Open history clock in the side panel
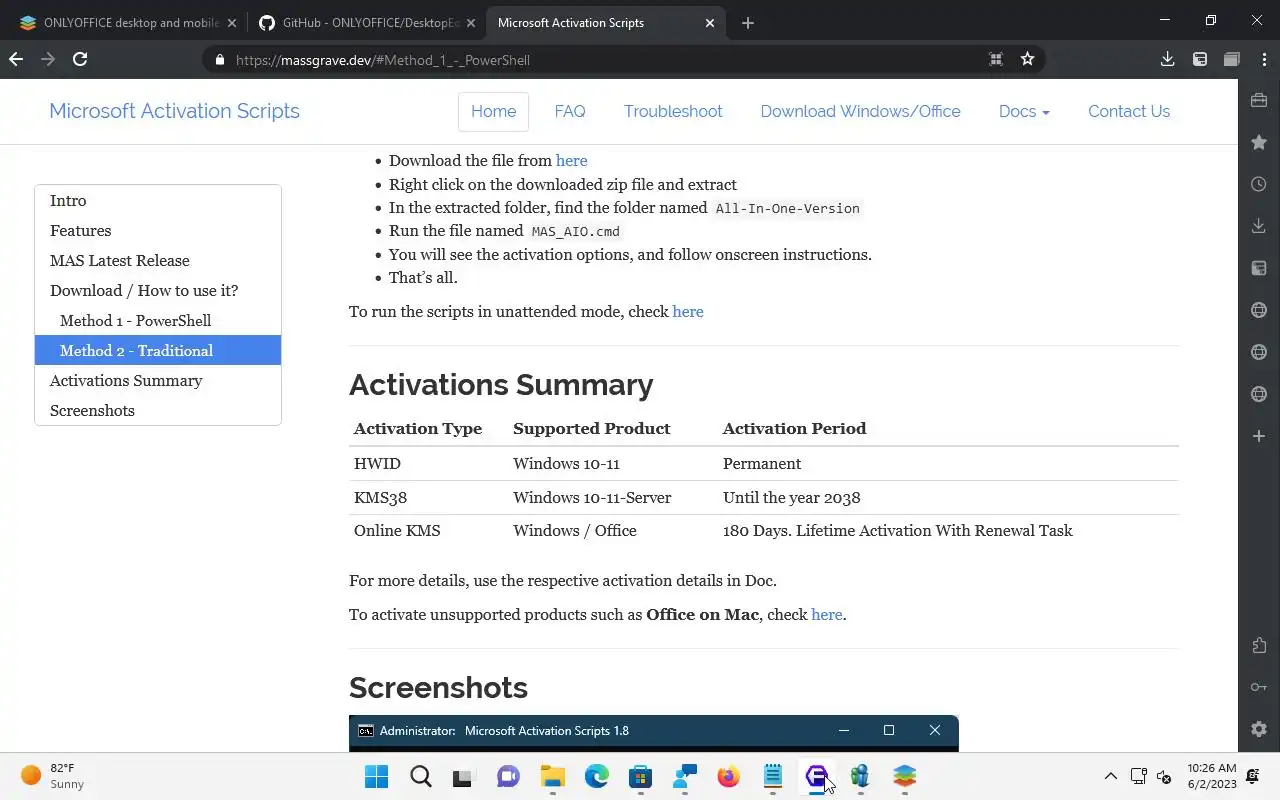This screenshot has width=1280, height=800. (1259, 184)
